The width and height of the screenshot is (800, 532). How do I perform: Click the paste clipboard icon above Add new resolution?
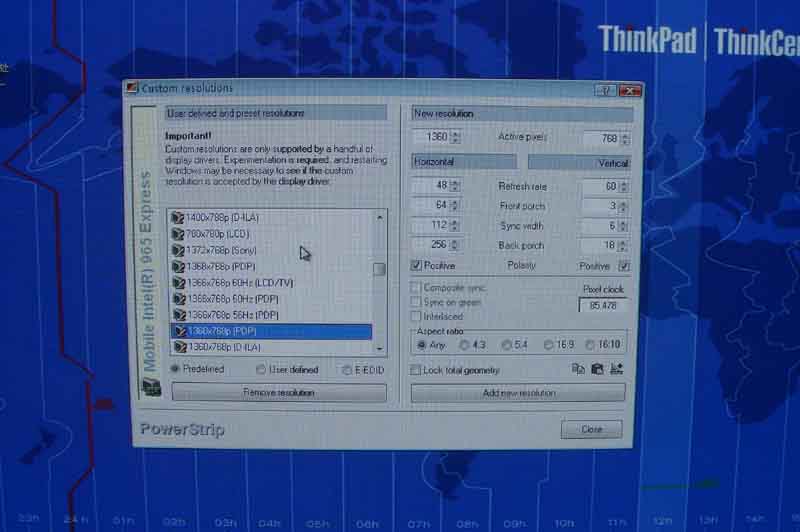(597, 369)
